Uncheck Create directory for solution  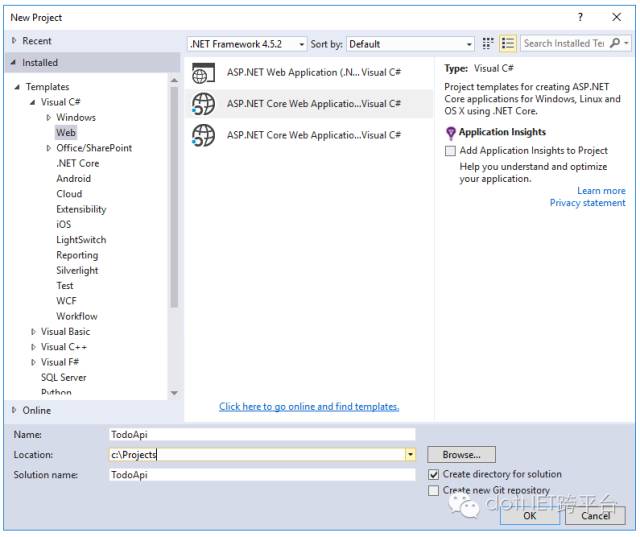[x=433, y=474]
